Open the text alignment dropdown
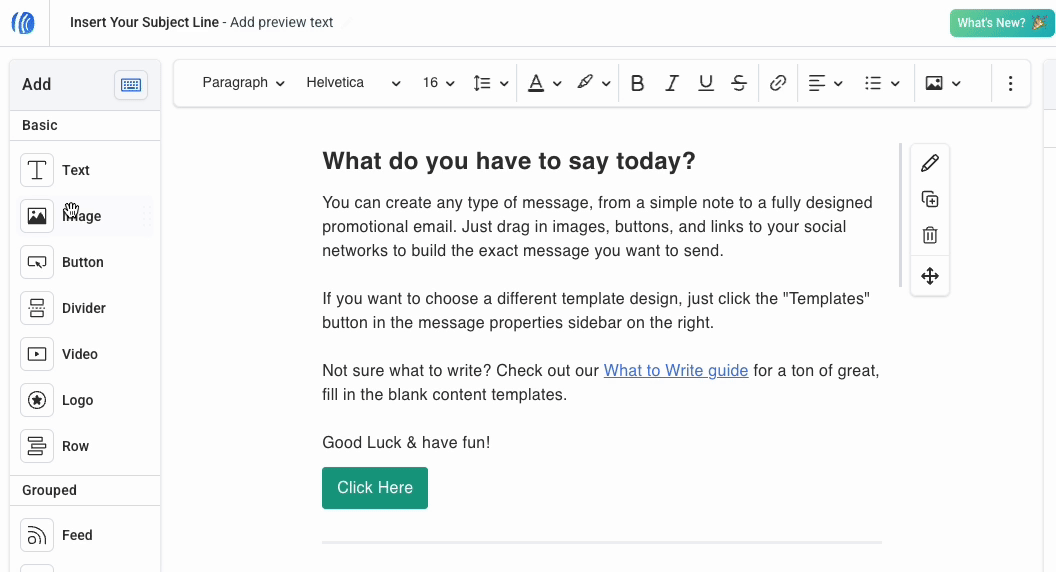This screenshot has width=1056, height=572. pyautogui.click(x=825, y=83)
